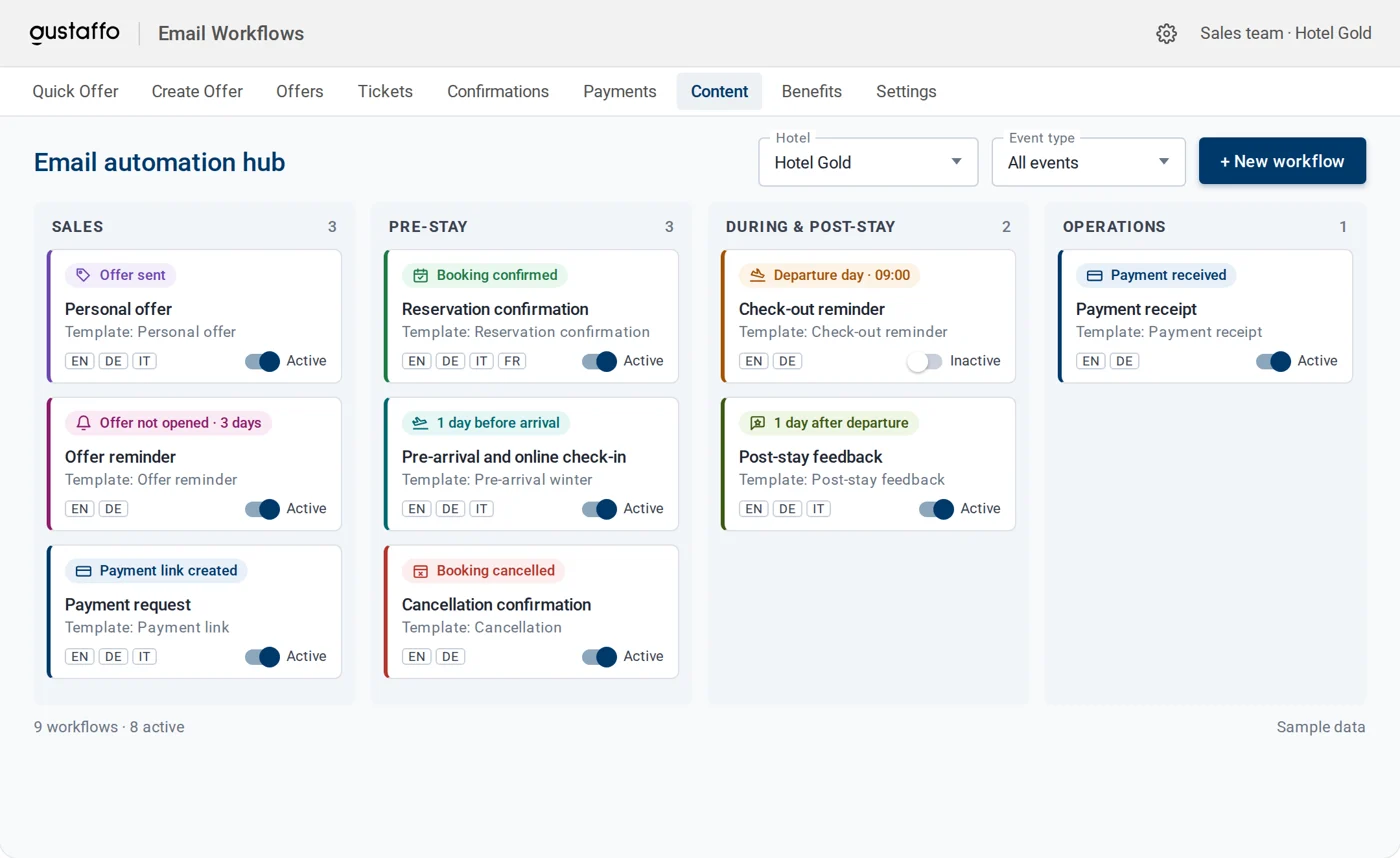Click EN language tag on Offer reminder

(80, 509)
